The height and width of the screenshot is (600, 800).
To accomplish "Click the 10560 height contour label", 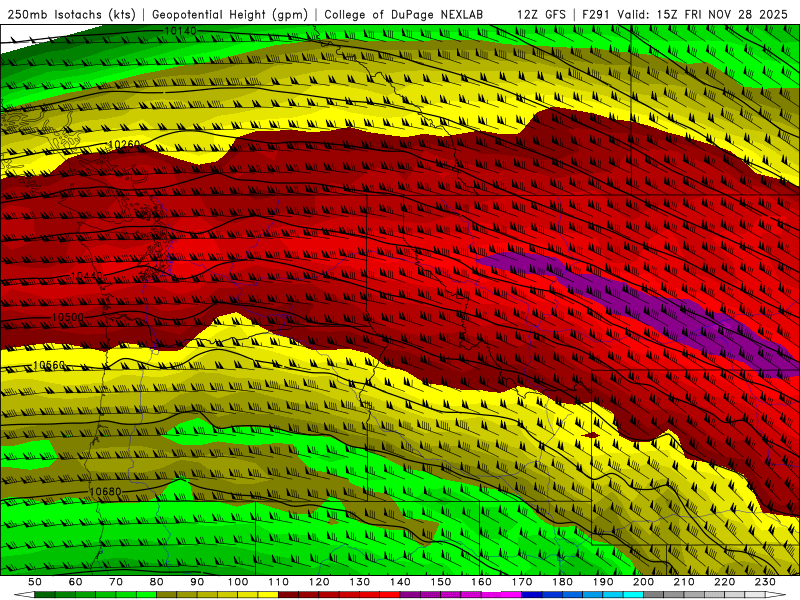I will pyautogui.click(x=49, y=365).
